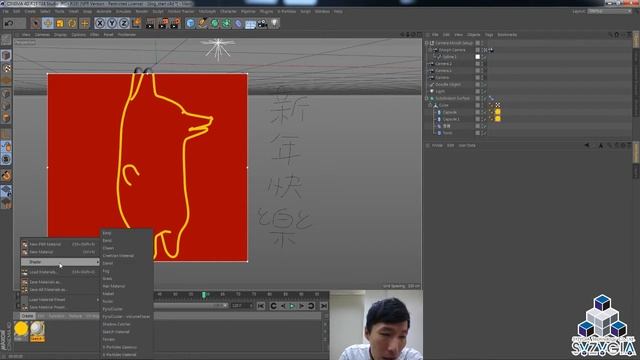Open the Create tab of Material Manager
This screenshot has width=640, height=360.
click(27, 316)
